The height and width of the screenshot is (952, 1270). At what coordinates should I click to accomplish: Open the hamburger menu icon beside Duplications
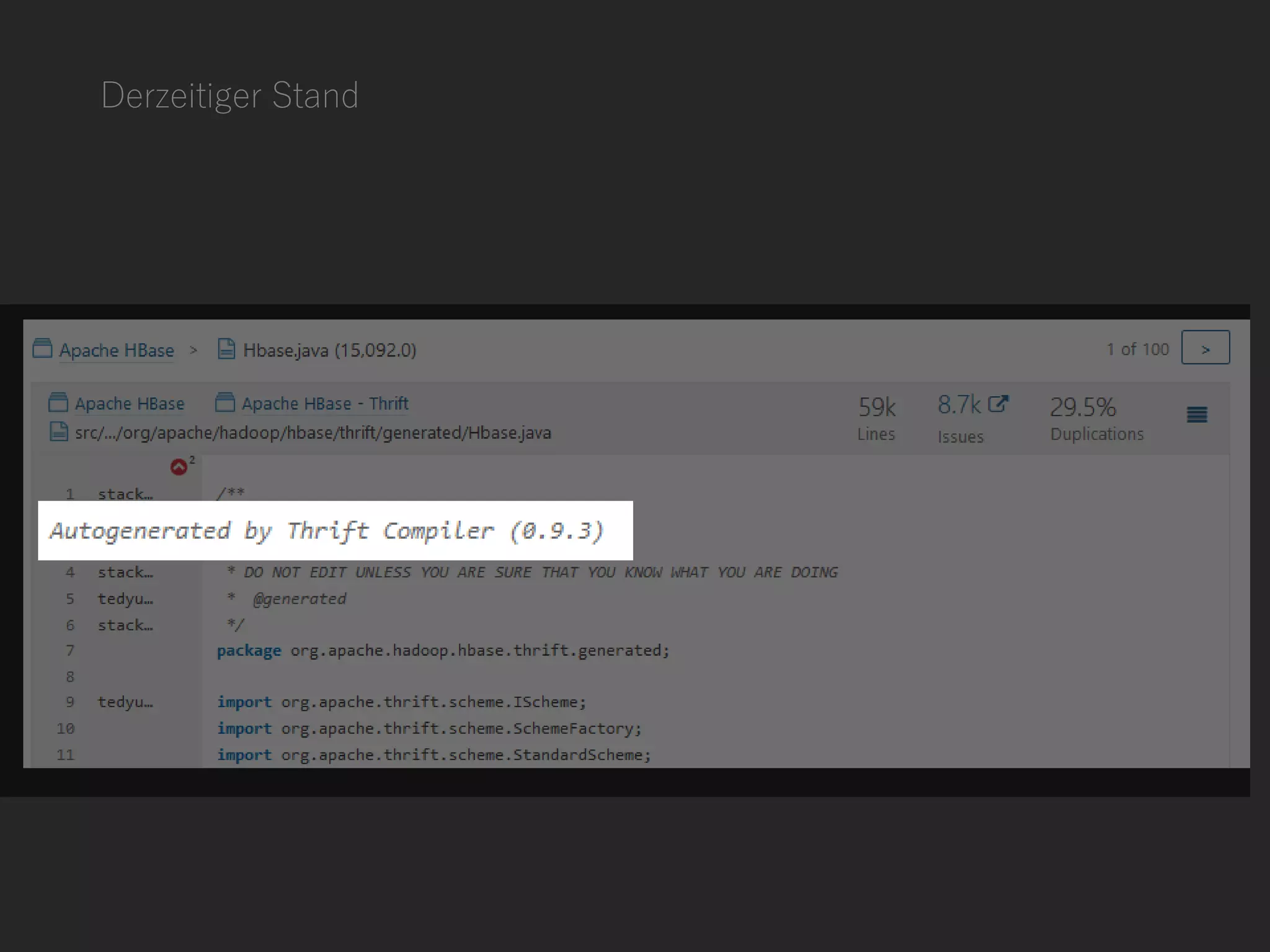(x=1196, y=415)
